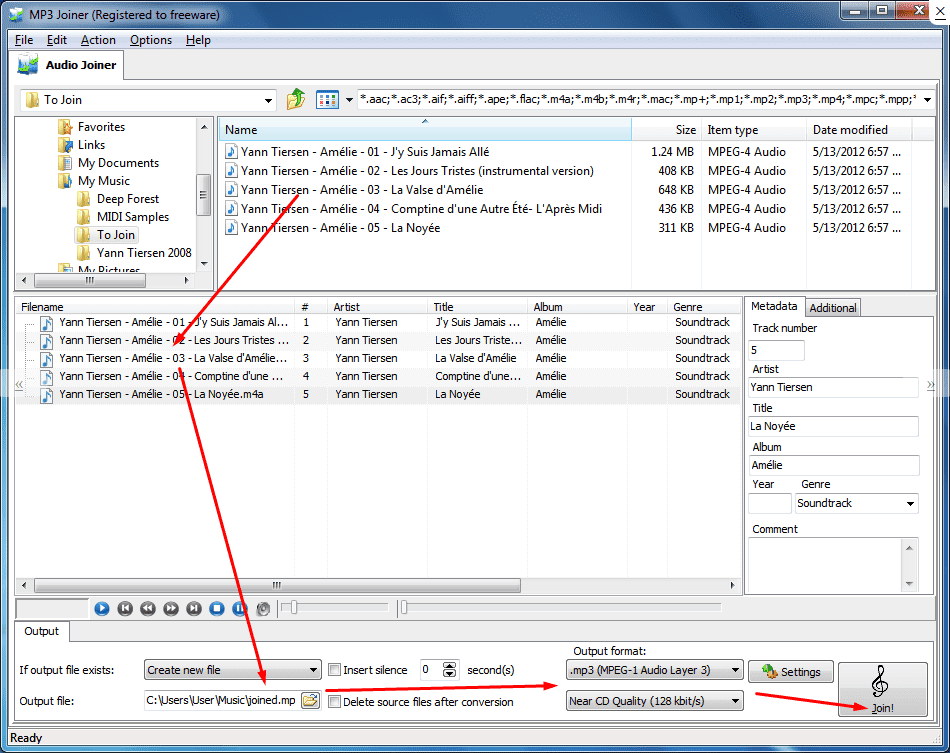Select the To Join folder in tree

click(115, 234)
